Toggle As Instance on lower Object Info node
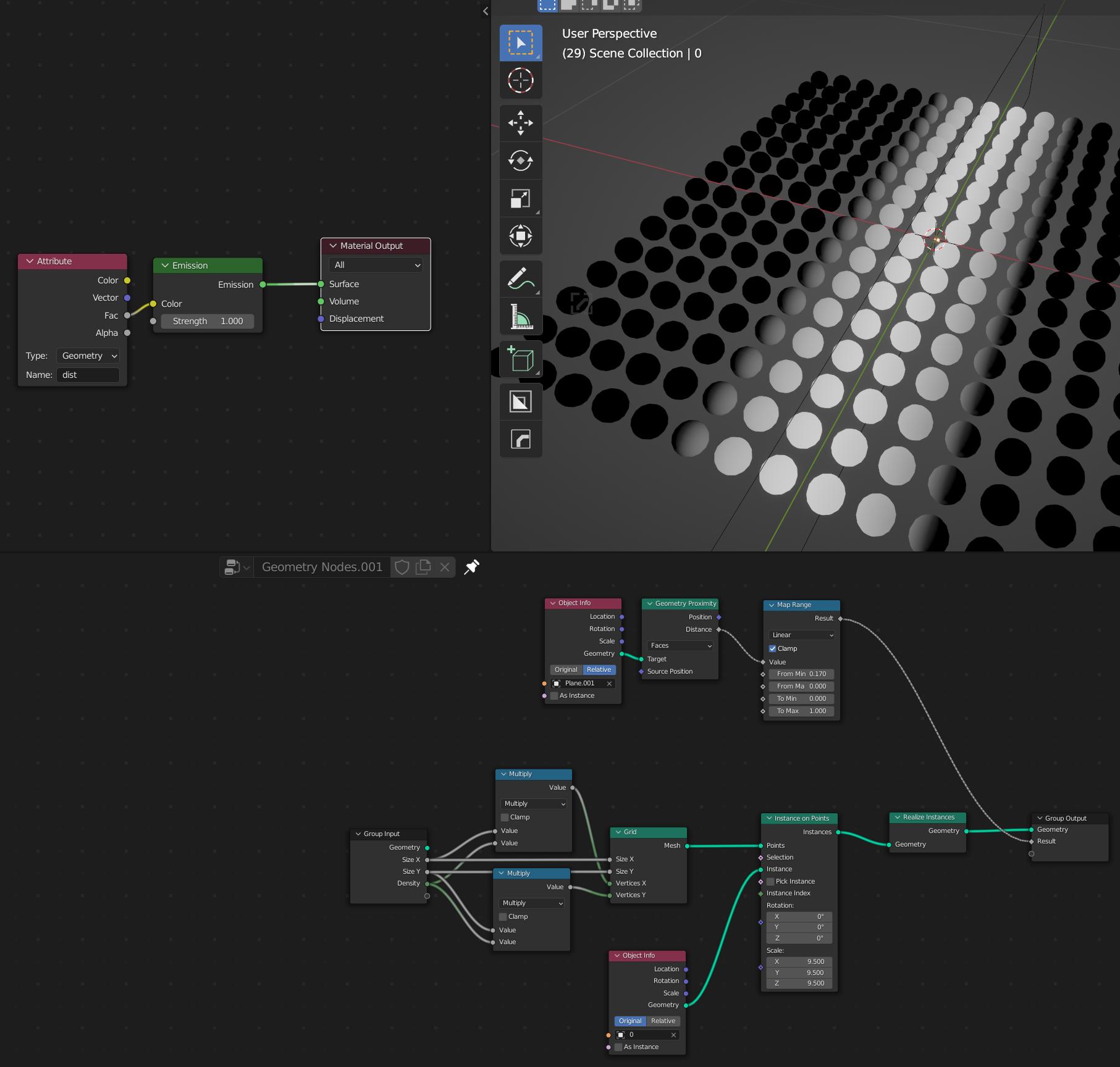The height and width of the screenshot is (1067, 1120). click(618, 1047)
